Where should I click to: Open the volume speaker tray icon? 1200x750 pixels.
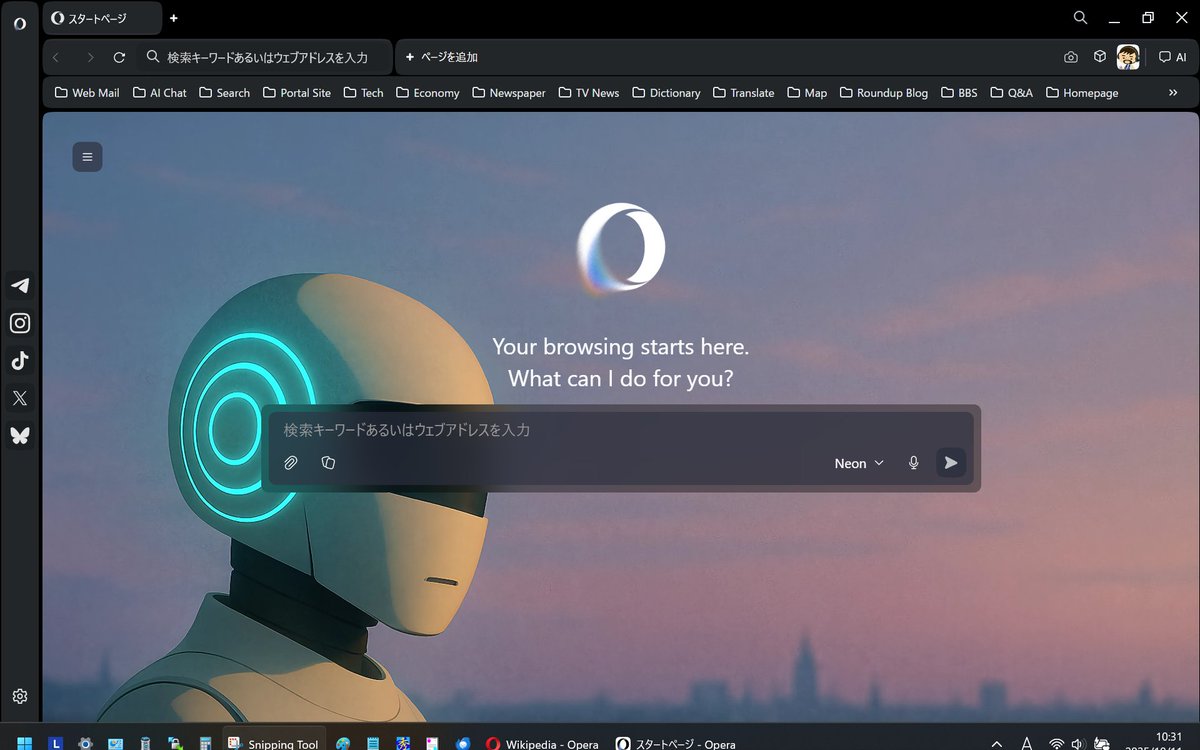click(1078, 743)
